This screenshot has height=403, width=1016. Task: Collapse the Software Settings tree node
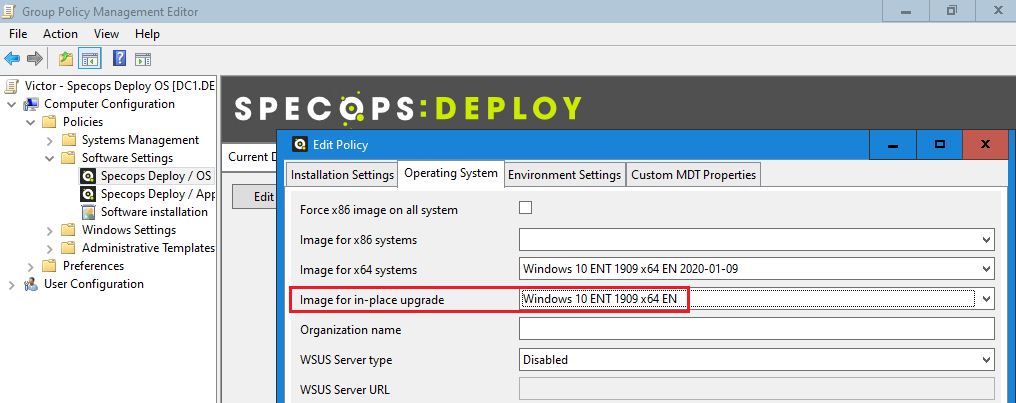tap(50, 158)
